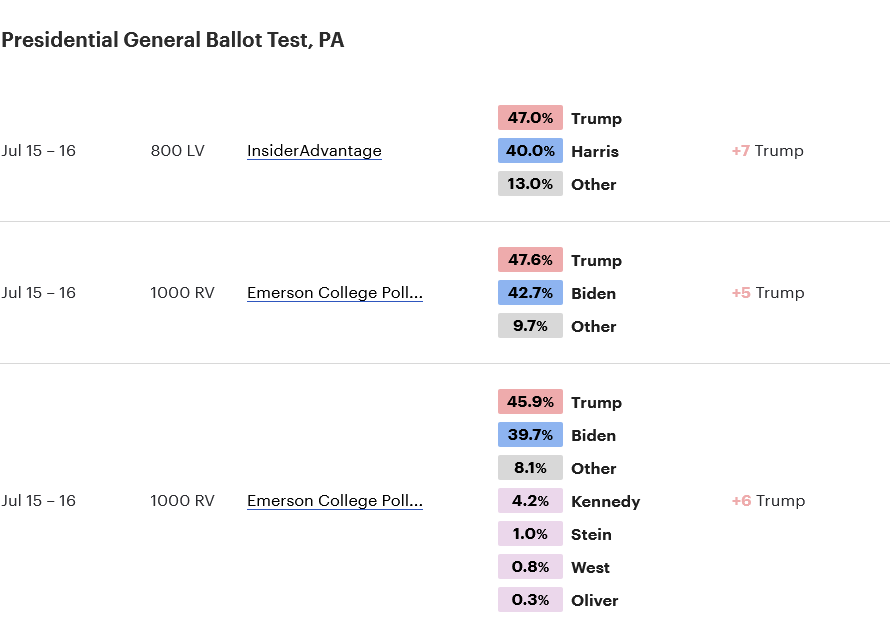The image size is (890, 628).
Task: Click the Presidential General Ballot Test, PA heading
Action: 173,40
